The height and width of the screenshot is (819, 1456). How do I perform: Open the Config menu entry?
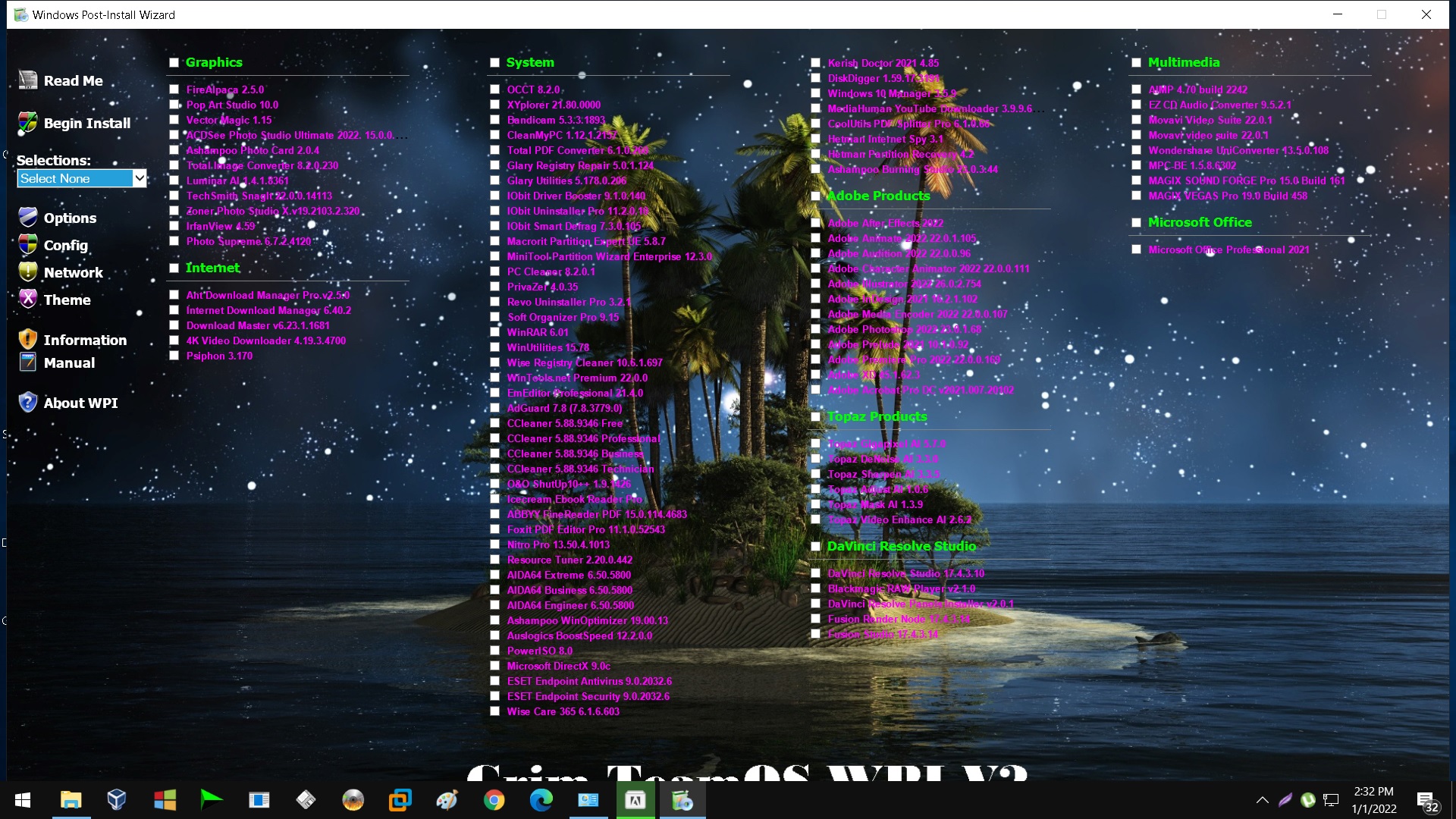click(x=66, y=246)
